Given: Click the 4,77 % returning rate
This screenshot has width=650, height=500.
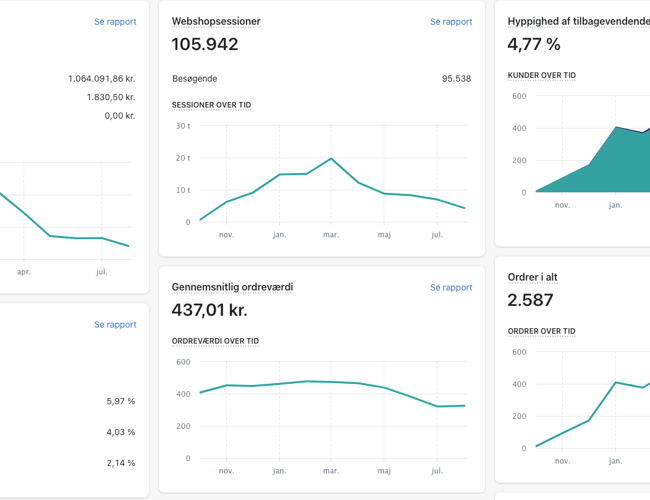Looking at the screenshot, I should 534,44.
